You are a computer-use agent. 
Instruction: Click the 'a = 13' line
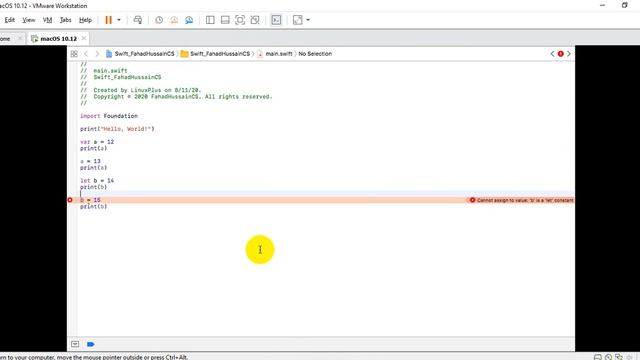90,161
